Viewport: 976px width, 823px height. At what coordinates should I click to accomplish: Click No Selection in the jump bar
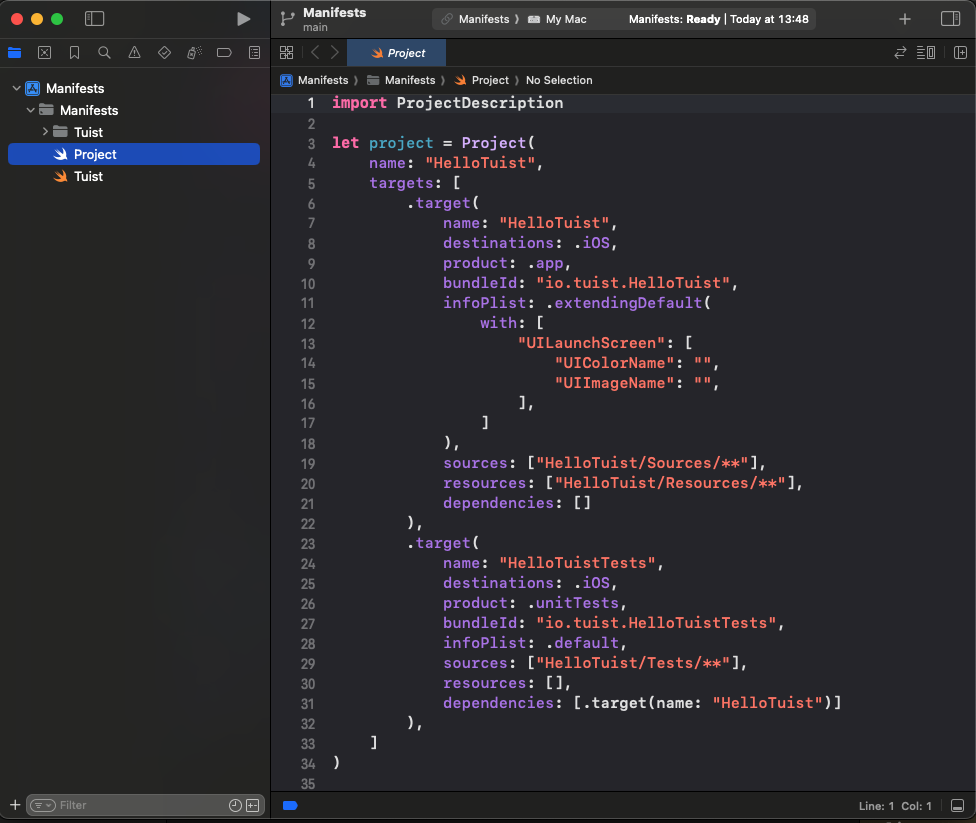559,80
